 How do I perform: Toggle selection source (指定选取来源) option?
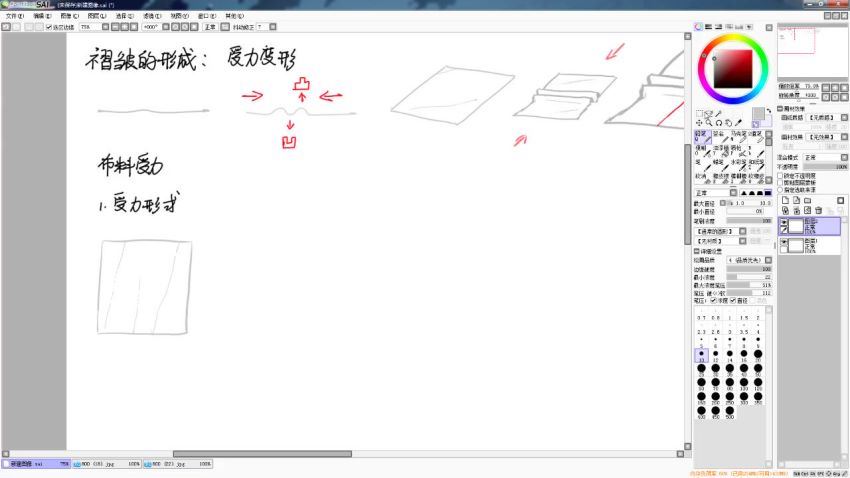tap(780, 190)
